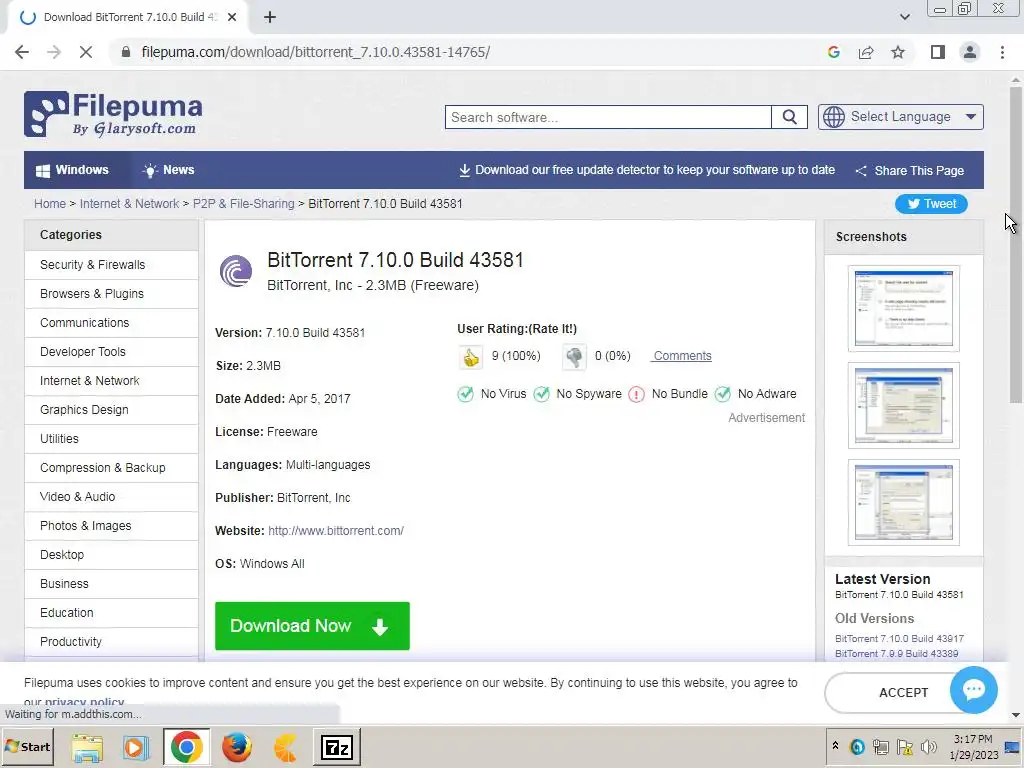The image size is (1024, 768).
Task: Click the share page icon in address bar
Action: point(866,52)
